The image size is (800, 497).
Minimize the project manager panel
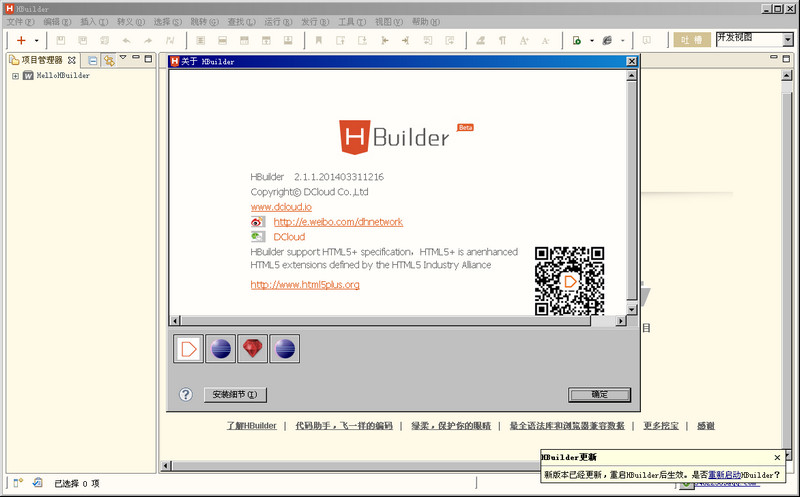coord(136,58)
